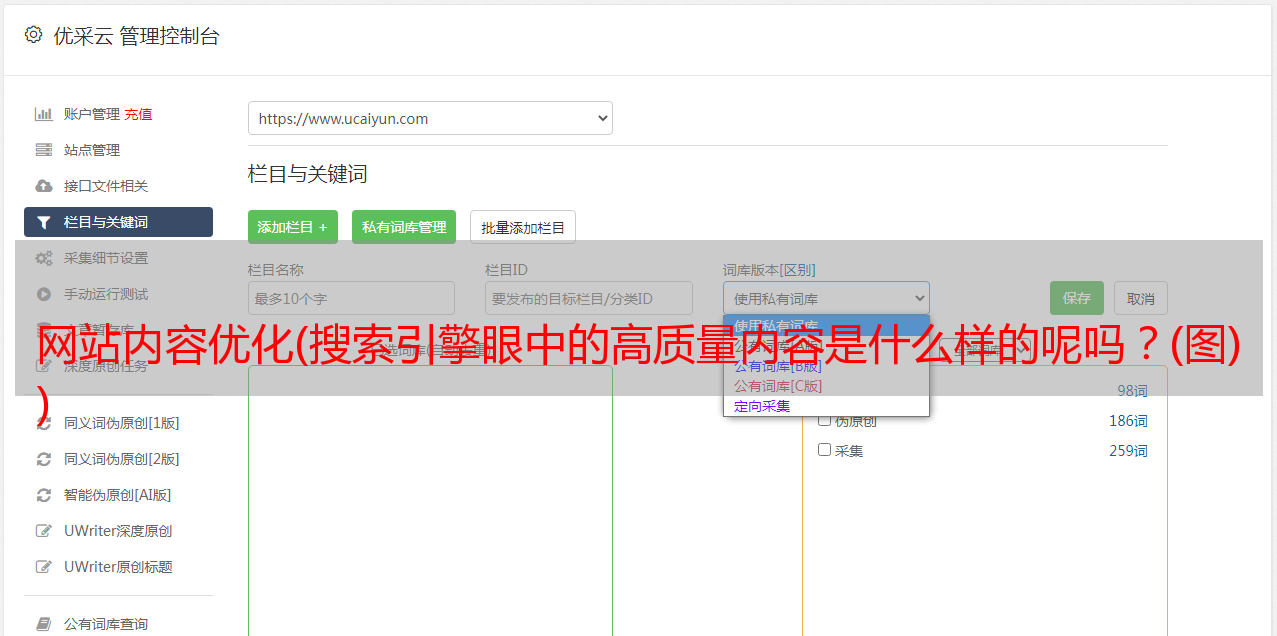1277x636 pixels.
Task: Click the 259词 count
Action: click(x=1128, y=451)
